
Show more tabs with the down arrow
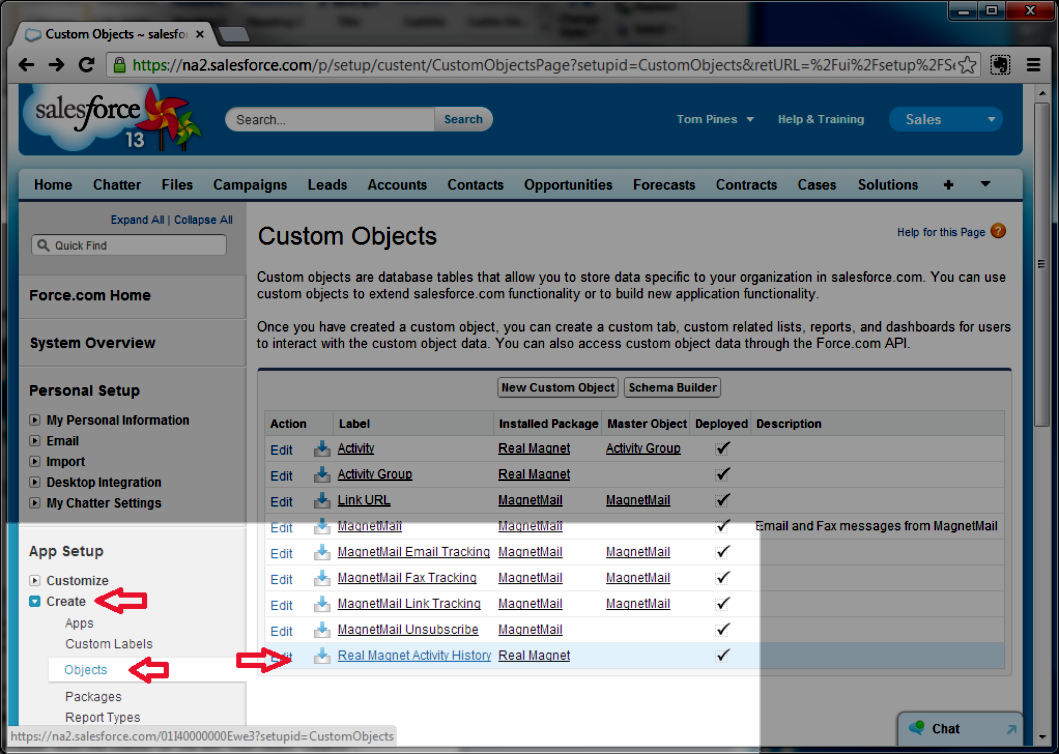(x=985, y=184)
